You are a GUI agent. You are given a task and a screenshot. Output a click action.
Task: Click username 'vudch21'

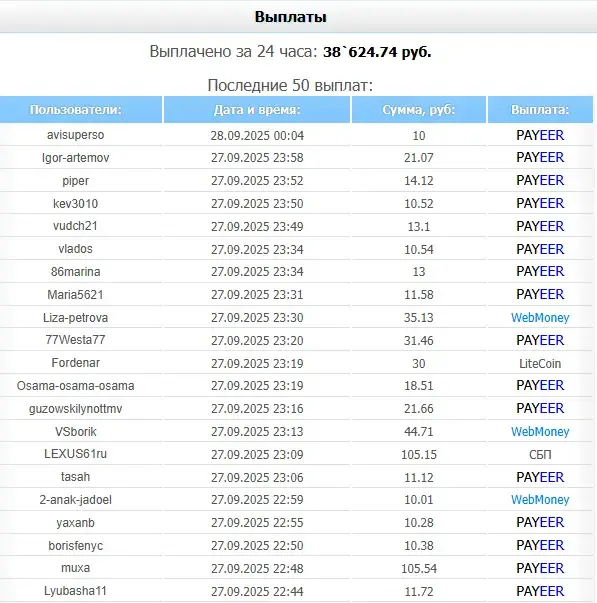75,226
